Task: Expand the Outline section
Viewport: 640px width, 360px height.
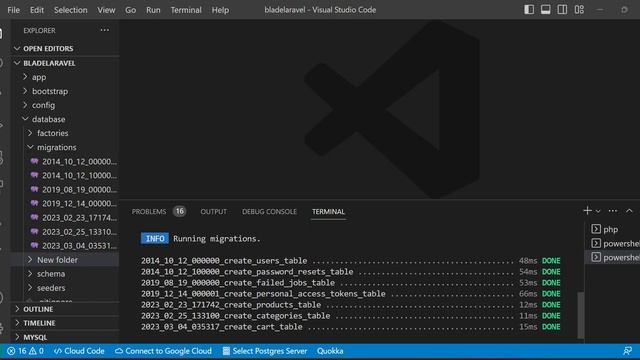Action: coord(65,309)
